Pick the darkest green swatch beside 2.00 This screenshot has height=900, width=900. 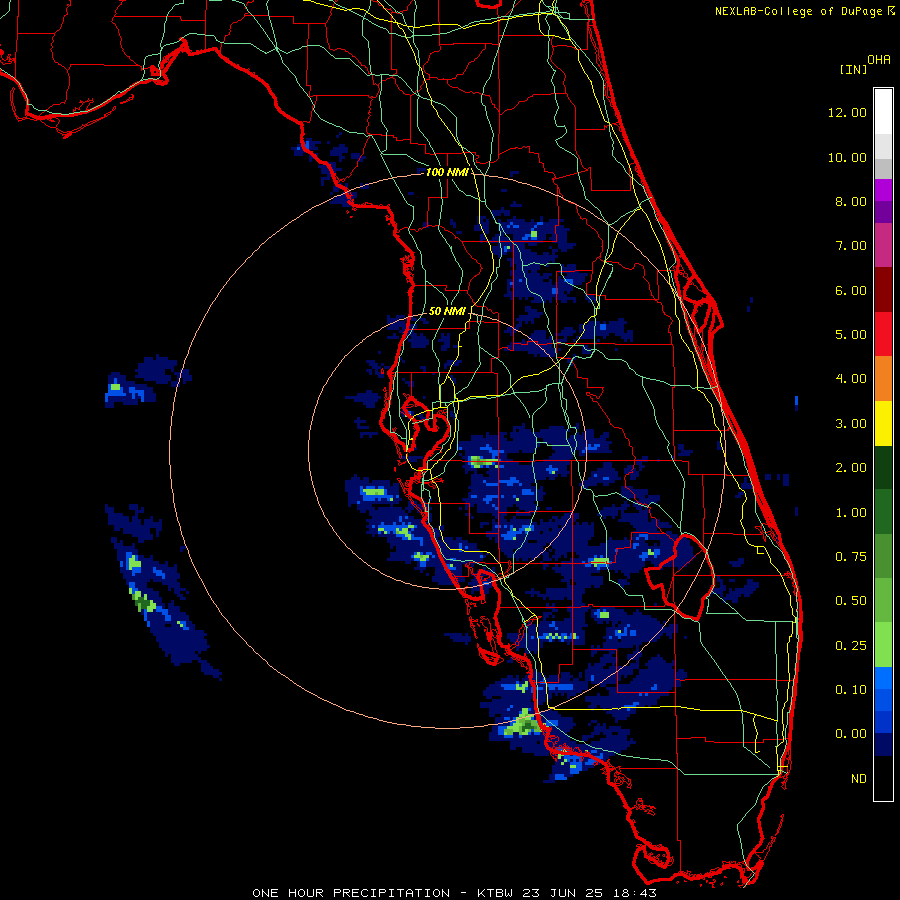click(x=883, y=467)
